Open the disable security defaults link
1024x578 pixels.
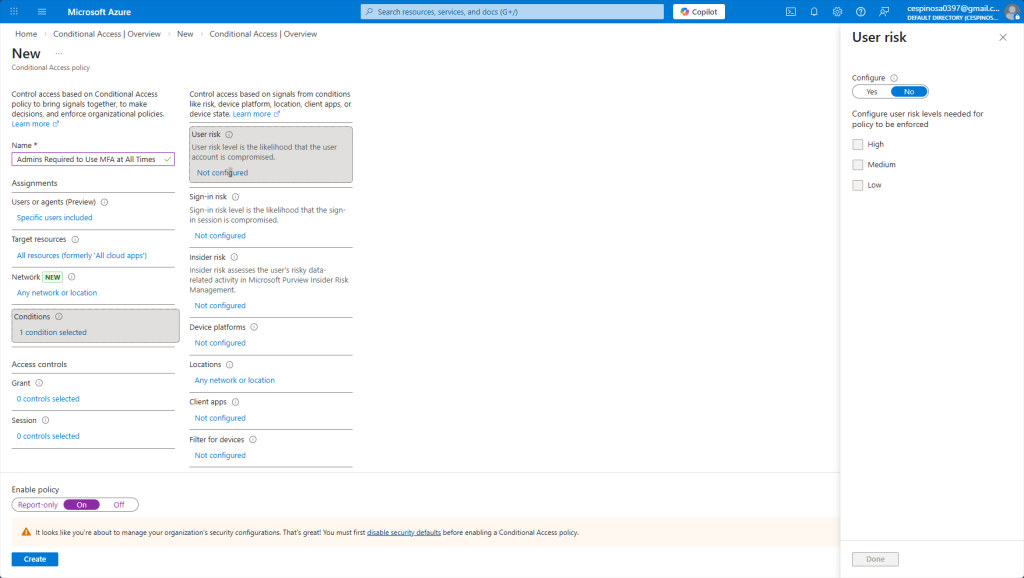point(403,533)
